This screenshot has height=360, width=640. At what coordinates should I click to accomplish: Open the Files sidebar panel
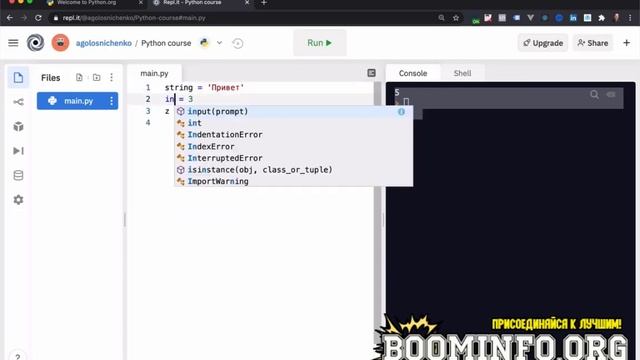coord(18,78)
